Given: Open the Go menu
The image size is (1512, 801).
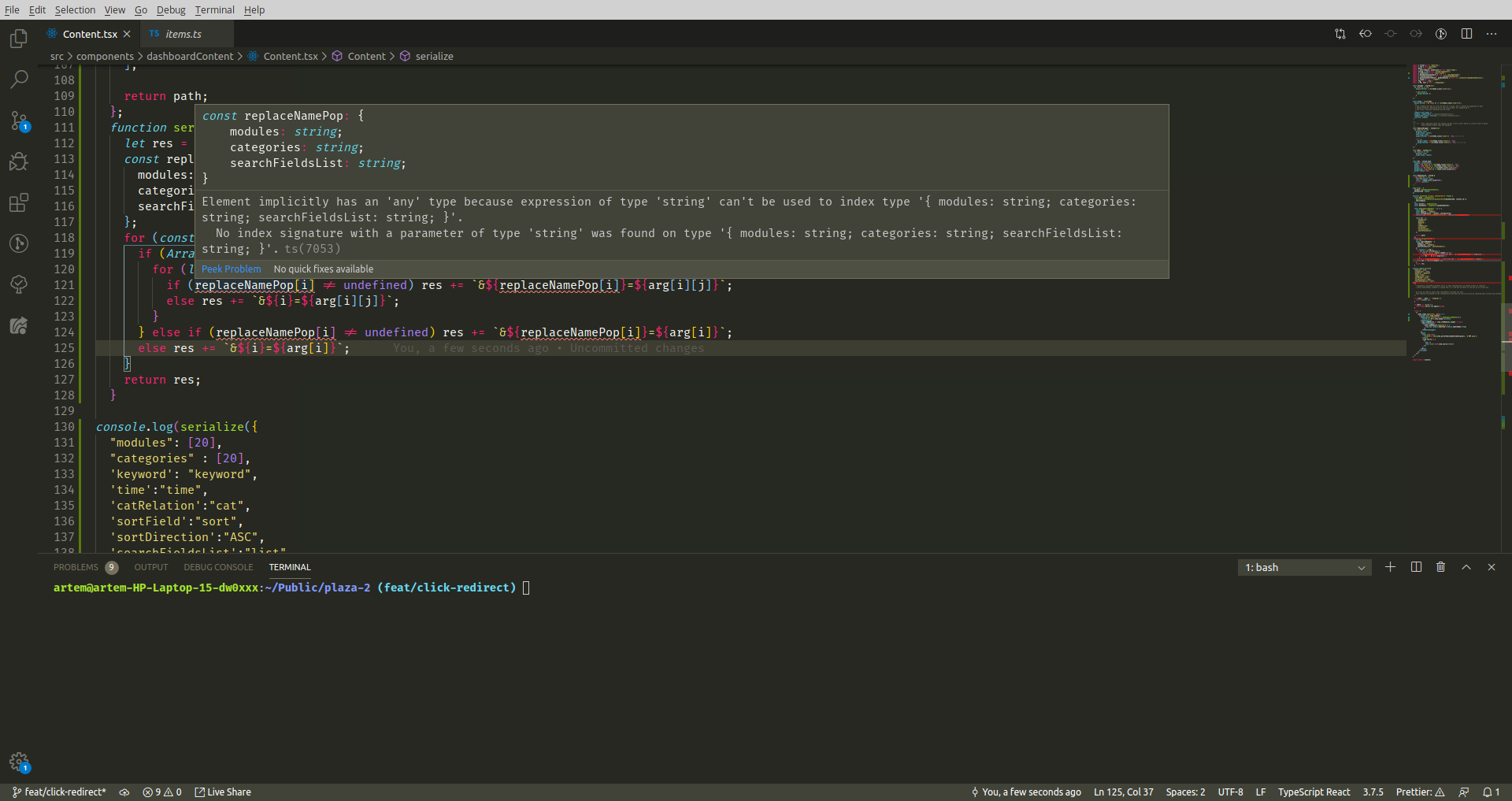Looking at the screenshot, I should coord(141,9).
